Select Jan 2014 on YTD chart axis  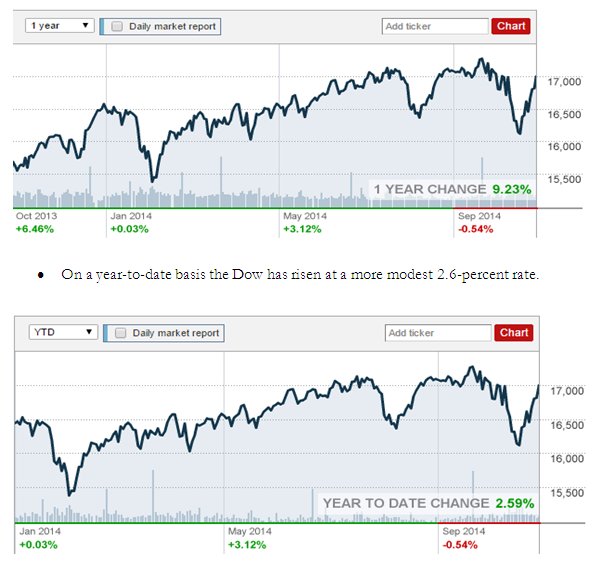point(41,531)
